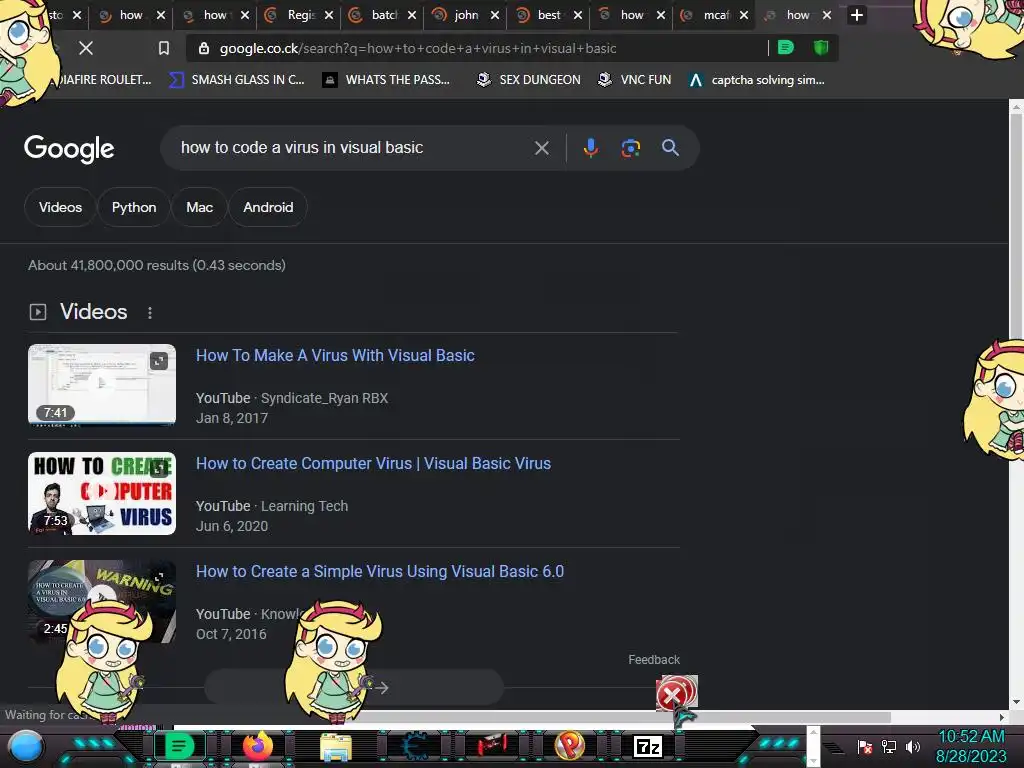
Task: Open Firefox from the taskbar
Action: (x=258, y=746)
